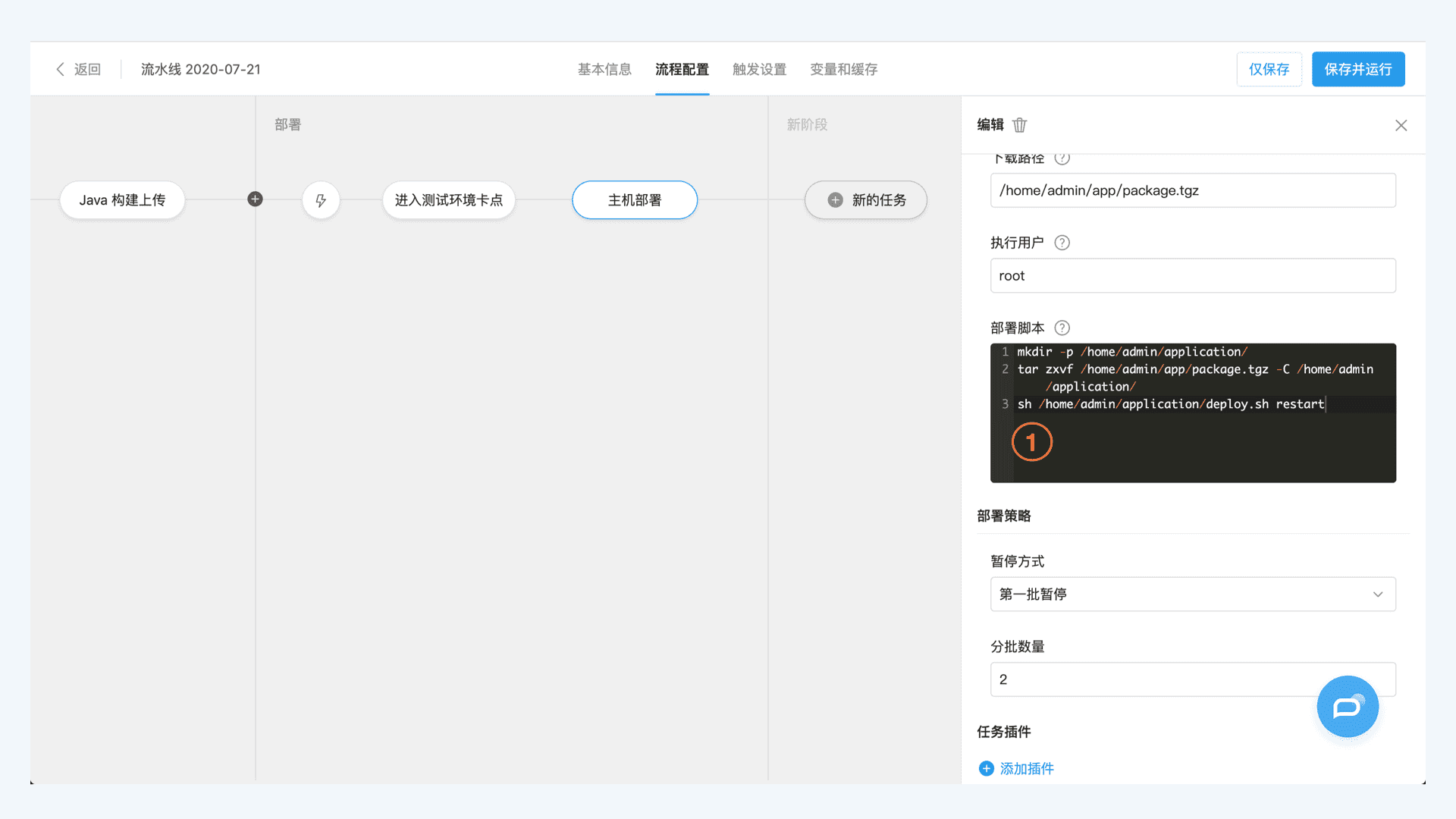
Task: Switch to the 触发设置 tab
Action: tap(759, 69)
